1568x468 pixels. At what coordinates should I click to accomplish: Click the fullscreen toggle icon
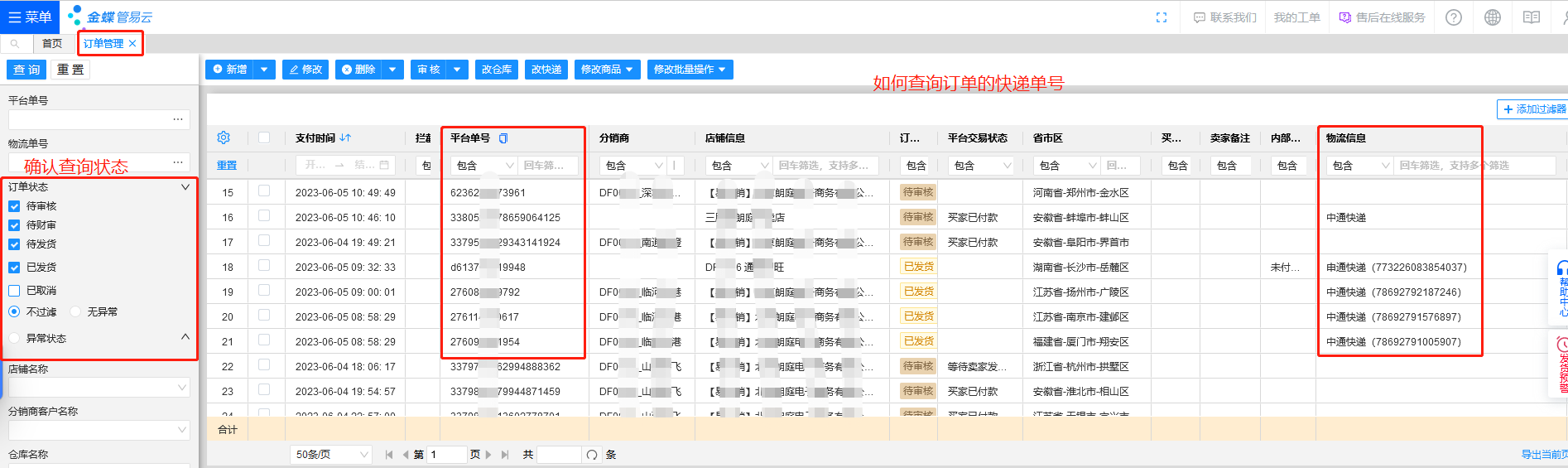pos(1162,17)
